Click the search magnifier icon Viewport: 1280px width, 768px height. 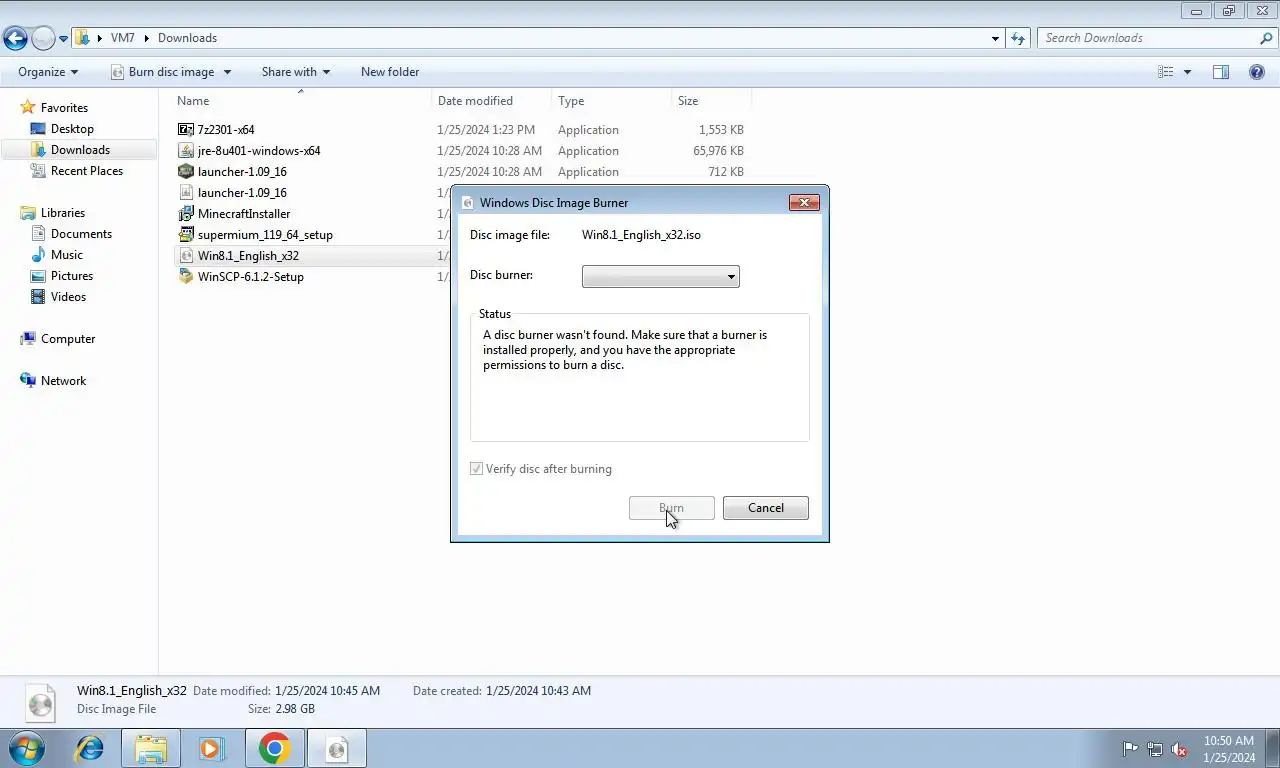pos(1267,38)
